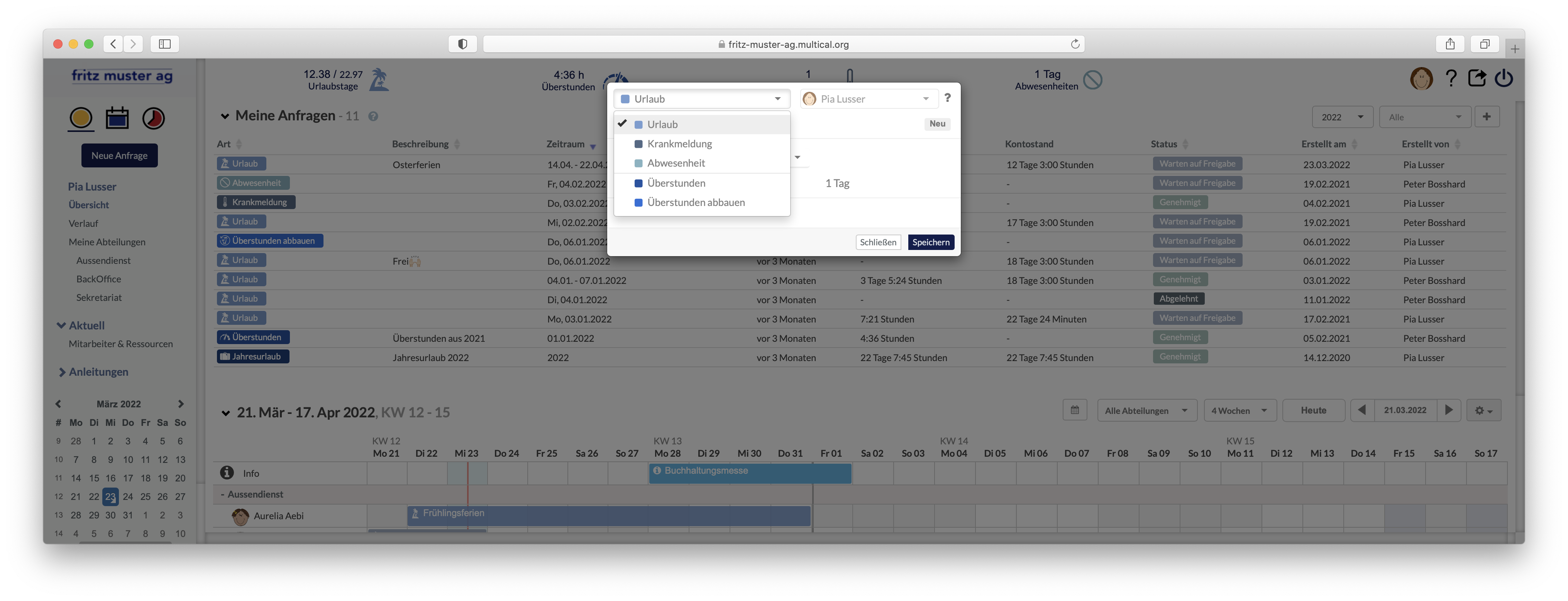This screenshot has width=1568, height=601.
Task: Open the year 2022 dropdown
Action: [1342, 117]
